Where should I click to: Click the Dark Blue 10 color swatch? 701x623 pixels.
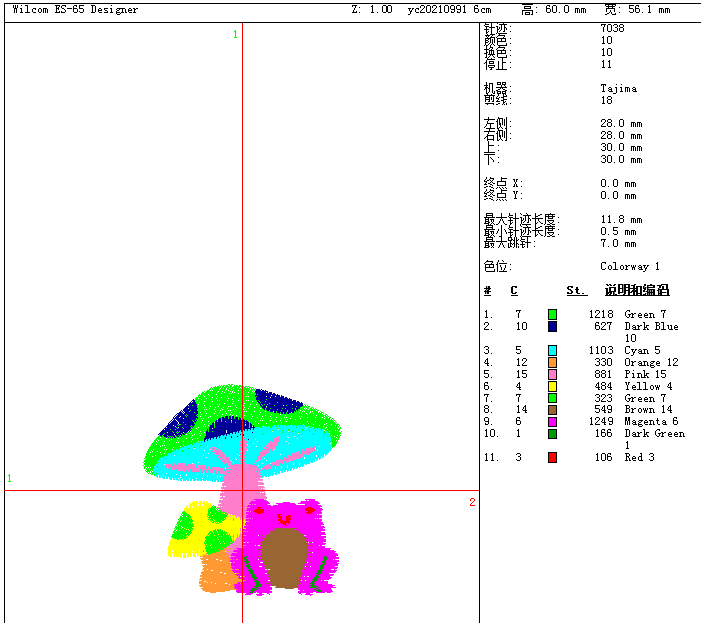coord(552,326)
